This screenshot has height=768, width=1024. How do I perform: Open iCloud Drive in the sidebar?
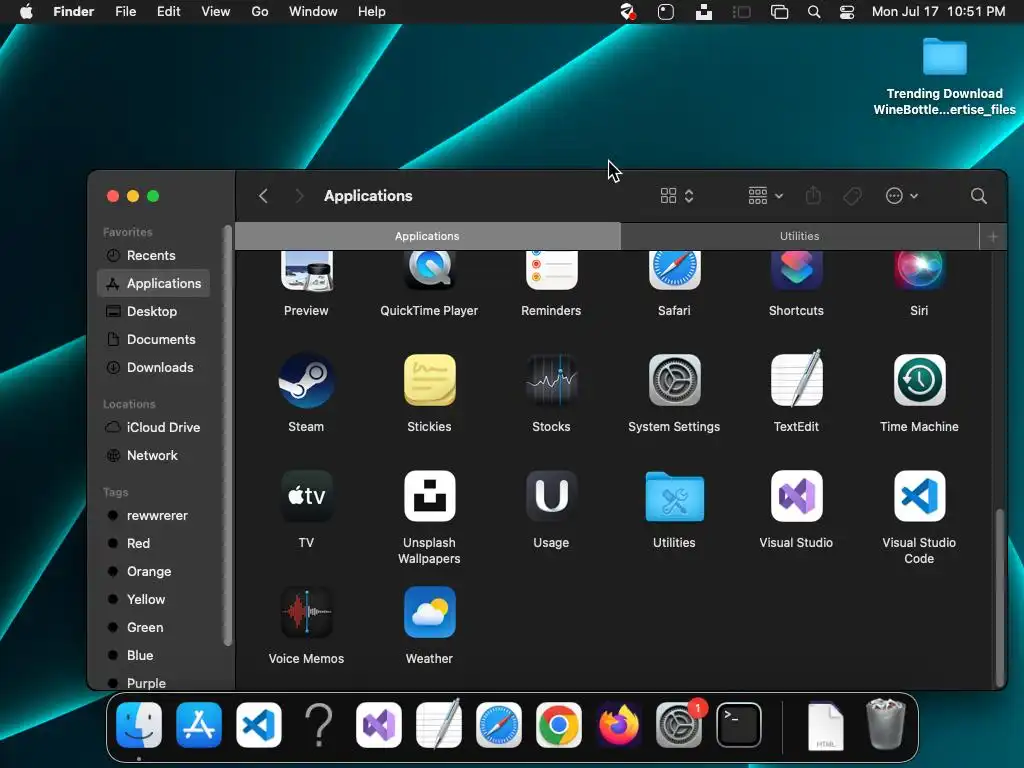coord(153,427)
